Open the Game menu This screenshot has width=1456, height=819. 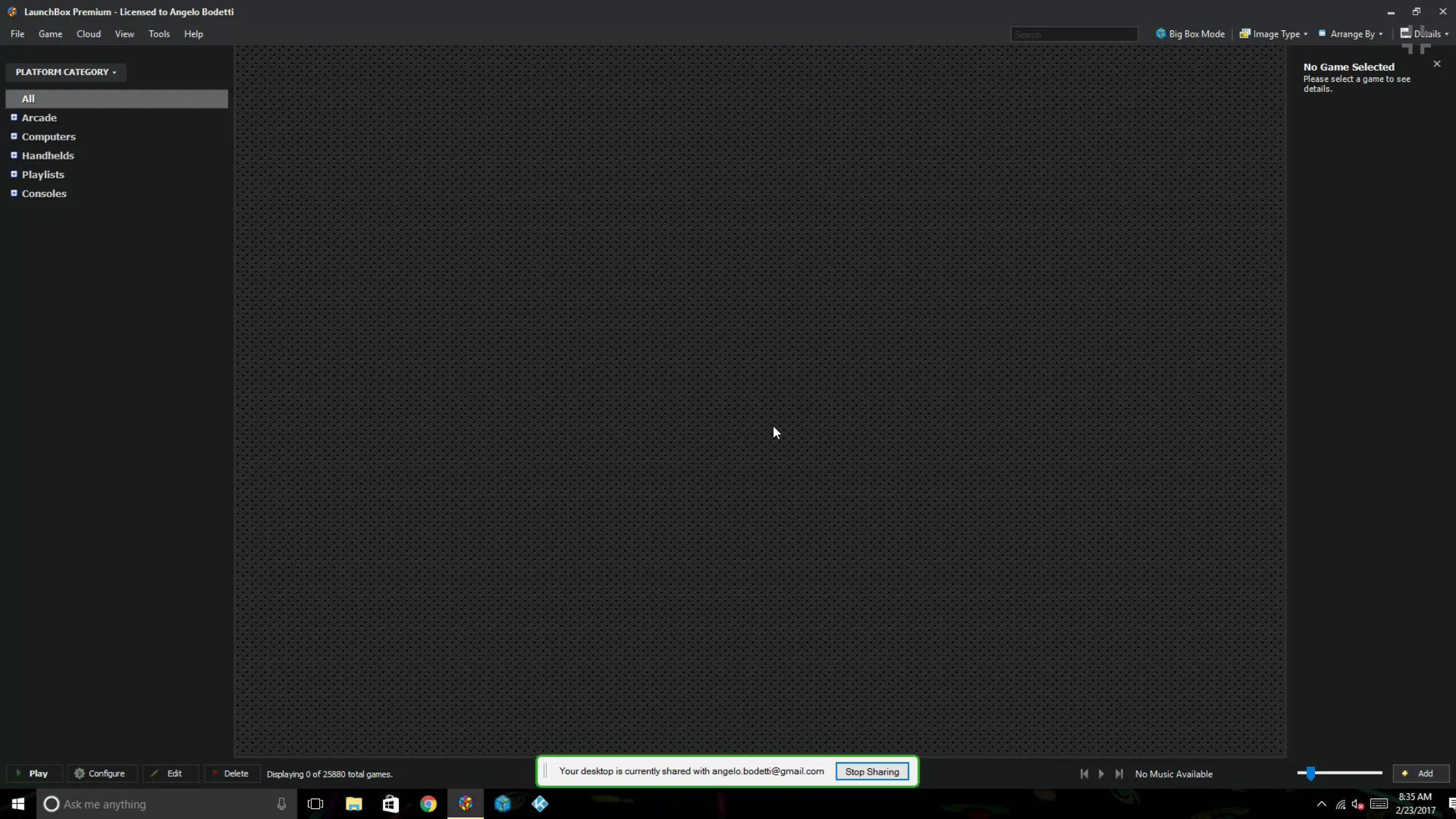(x=50, y=34)
